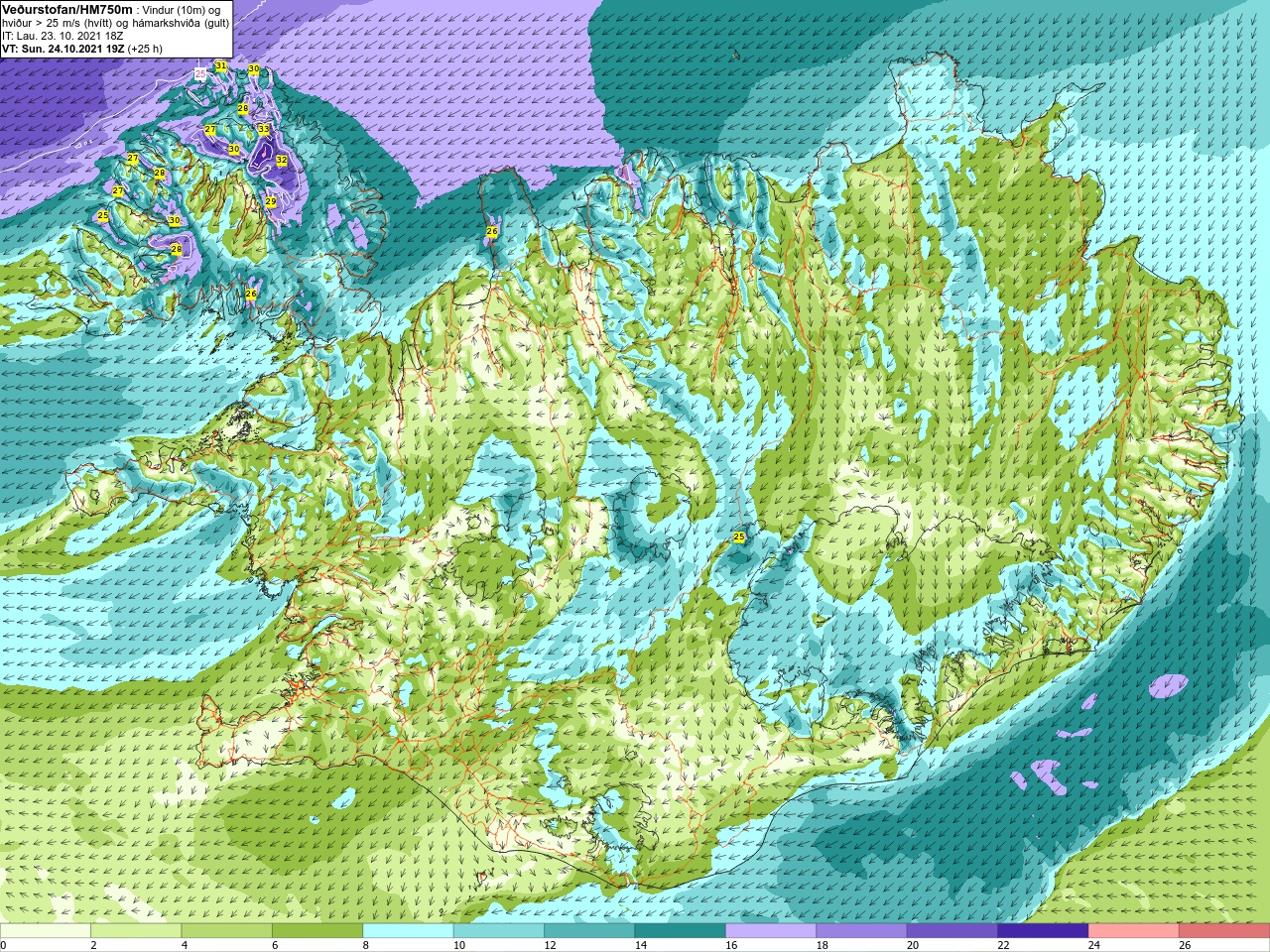Select the 22–24 m/s dark indigo legend swatch
The image size is (1270, 952).
tap(1043, 931)
